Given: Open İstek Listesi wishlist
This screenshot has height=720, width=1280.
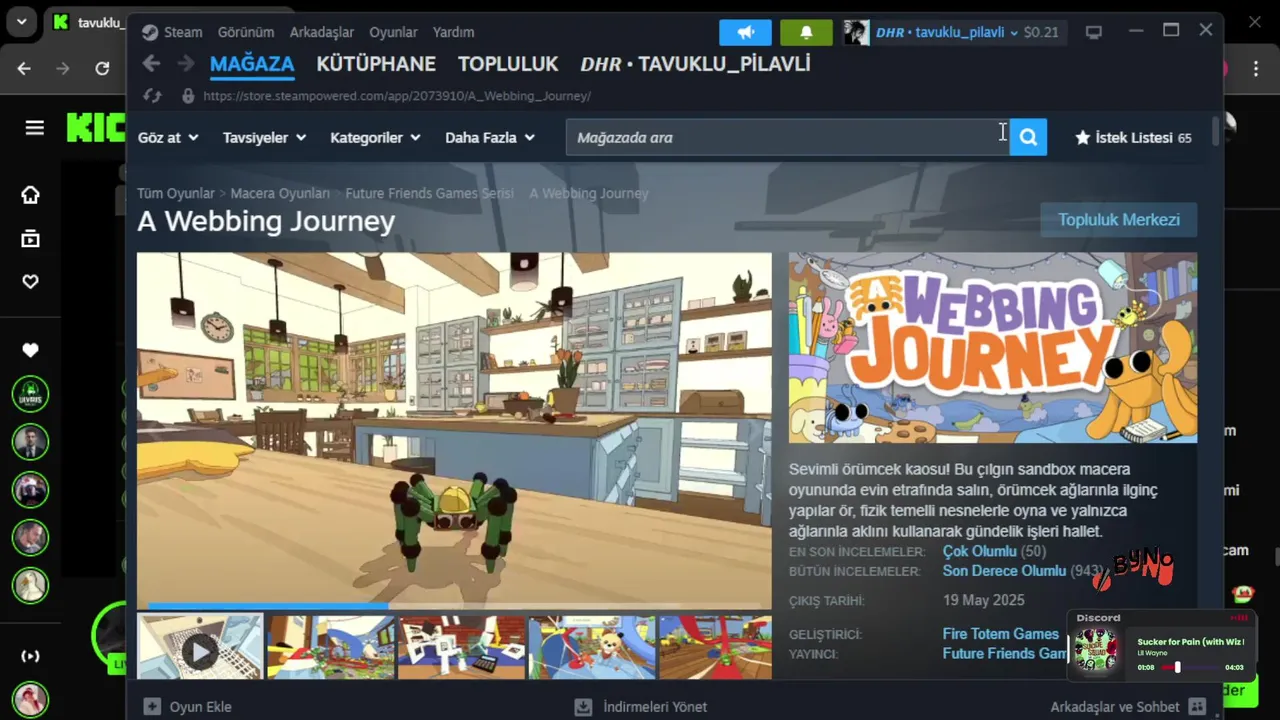Looking at the screenshot, I should pyautogui.click(x=1133, y=137).
